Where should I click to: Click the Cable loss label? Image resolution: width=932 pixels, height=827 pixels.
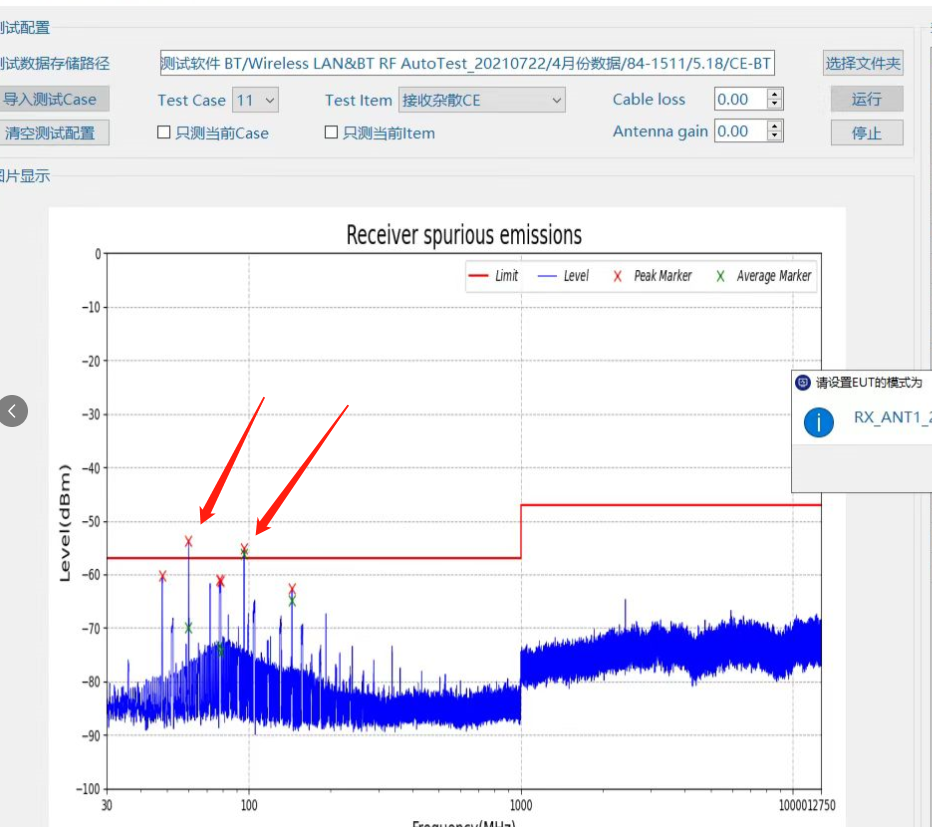pos(649,99)
